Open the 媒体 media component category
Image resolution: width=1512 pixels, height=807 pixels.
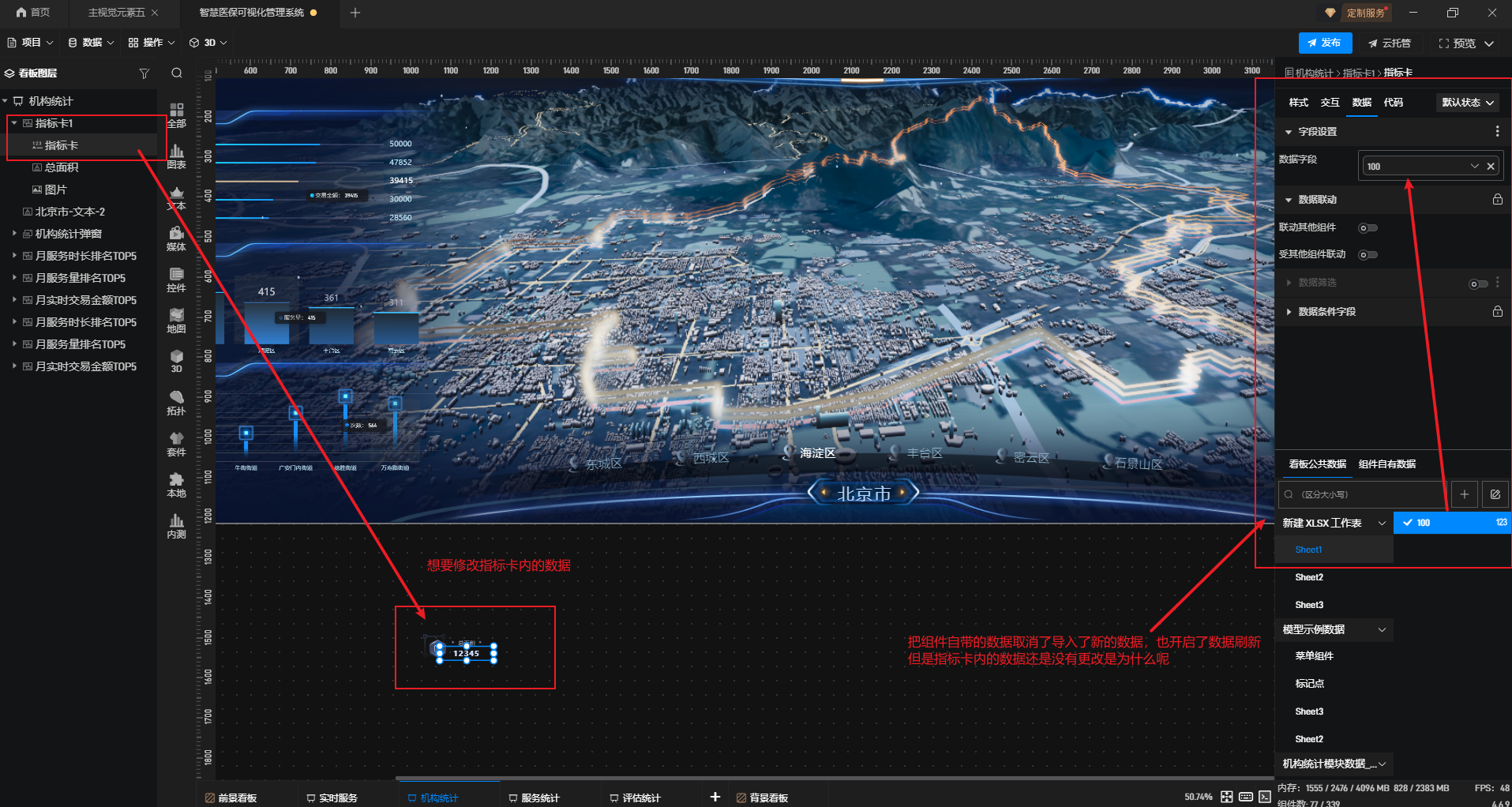coord(176,238)
